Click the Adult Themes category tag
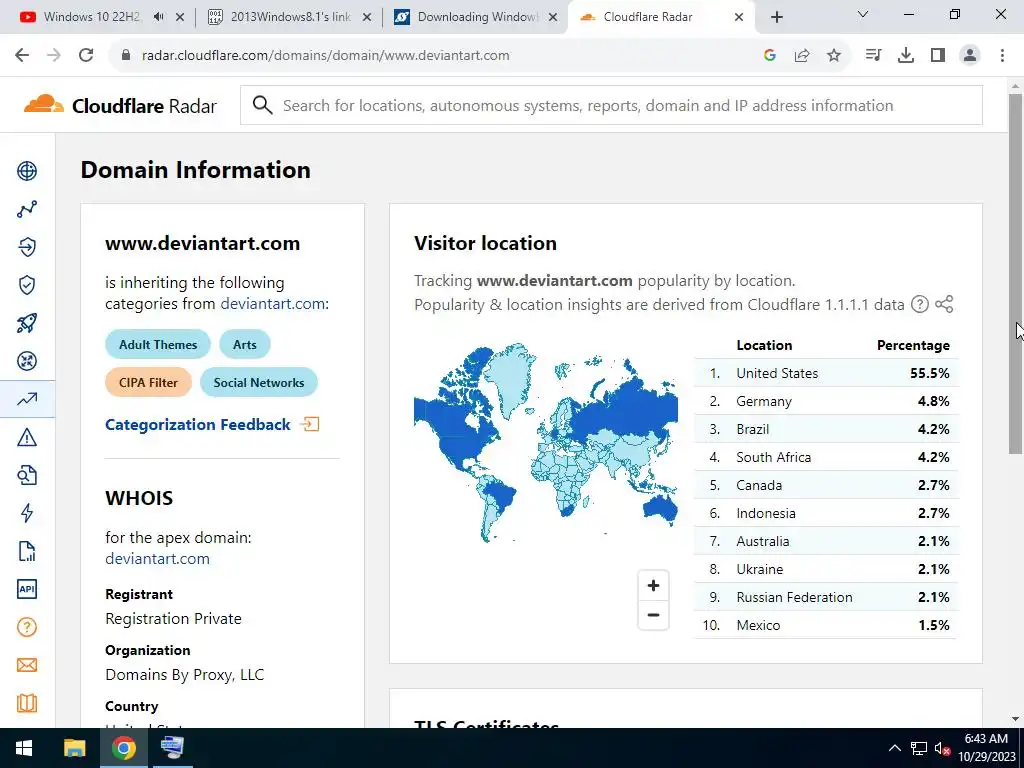 point(158,344)
